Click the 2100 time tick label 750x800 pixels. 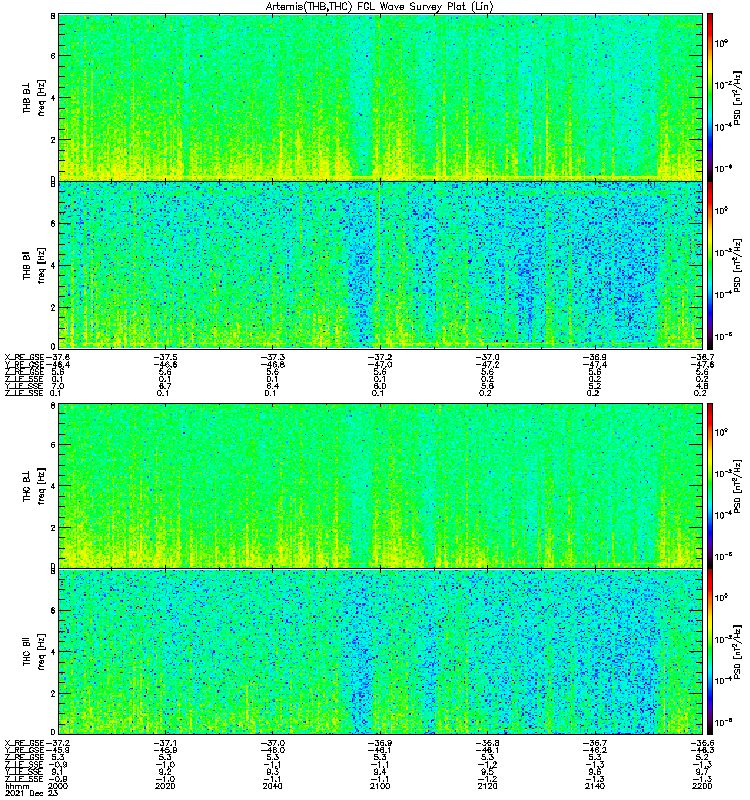pyautogui.click(x=380, y=786)
